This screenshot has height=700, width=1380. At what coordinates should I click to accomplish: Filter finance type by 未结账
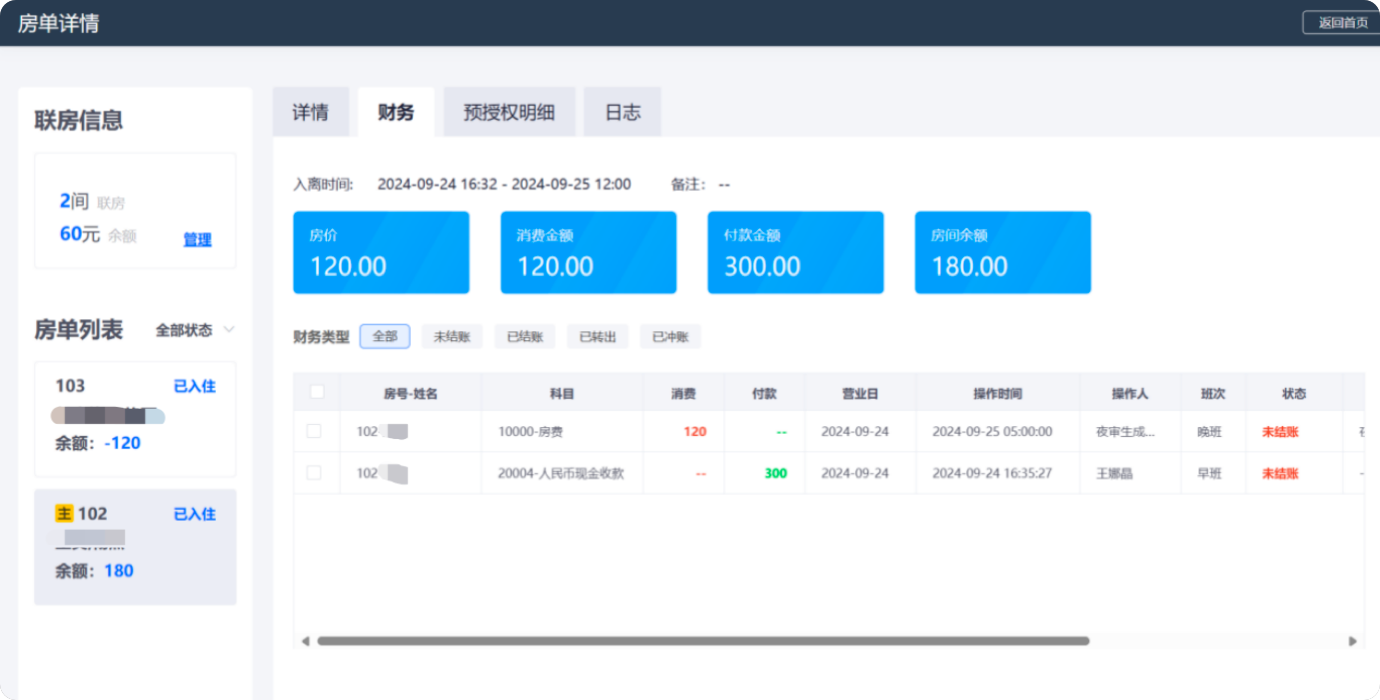452,337
